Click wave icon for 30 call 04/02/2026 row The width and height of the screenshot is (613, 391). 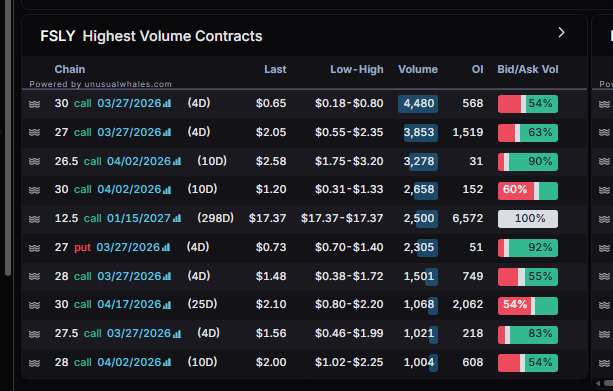coord(34,190)
